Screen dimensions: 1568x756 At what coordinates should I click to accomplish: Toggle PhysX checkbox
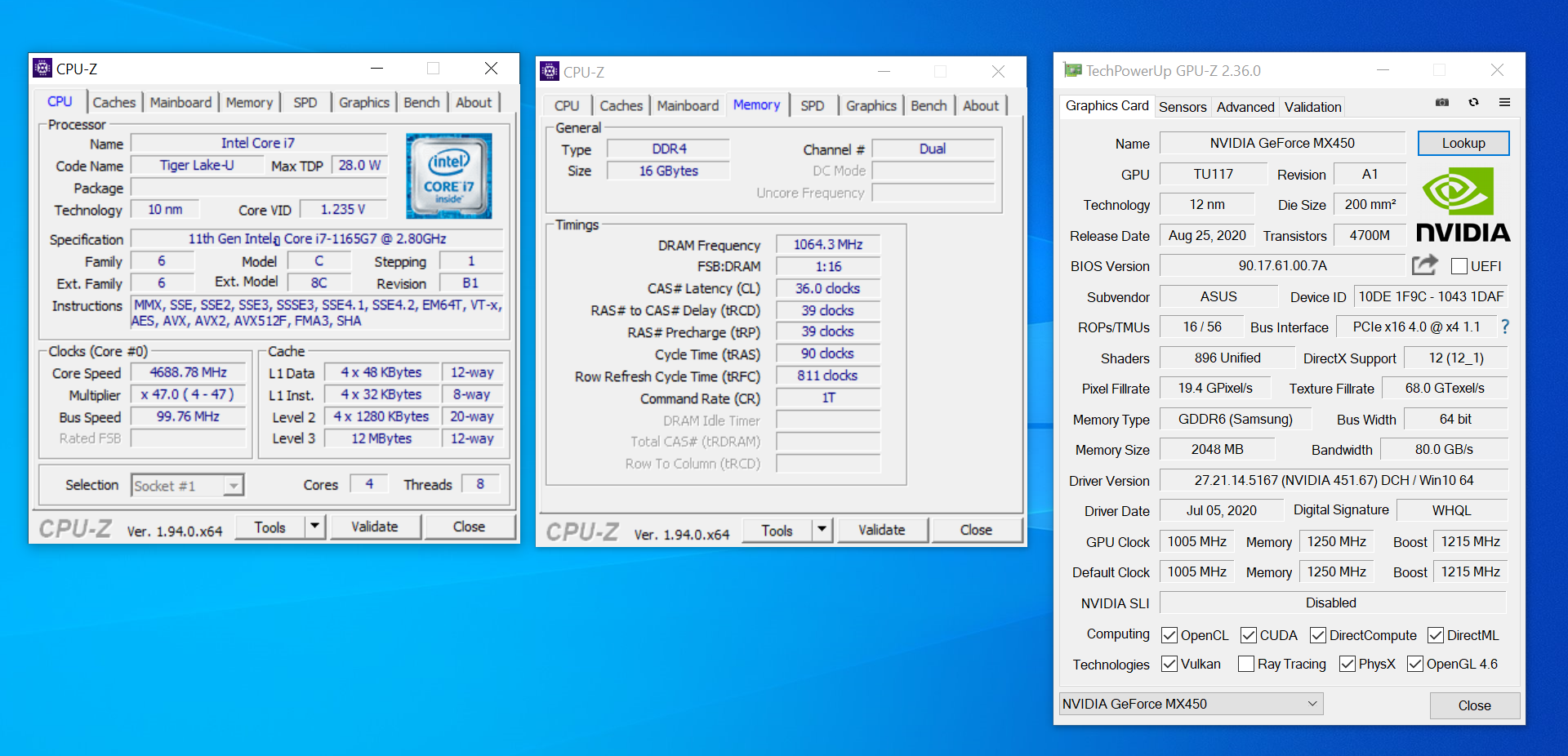(x=1347, y=664)
